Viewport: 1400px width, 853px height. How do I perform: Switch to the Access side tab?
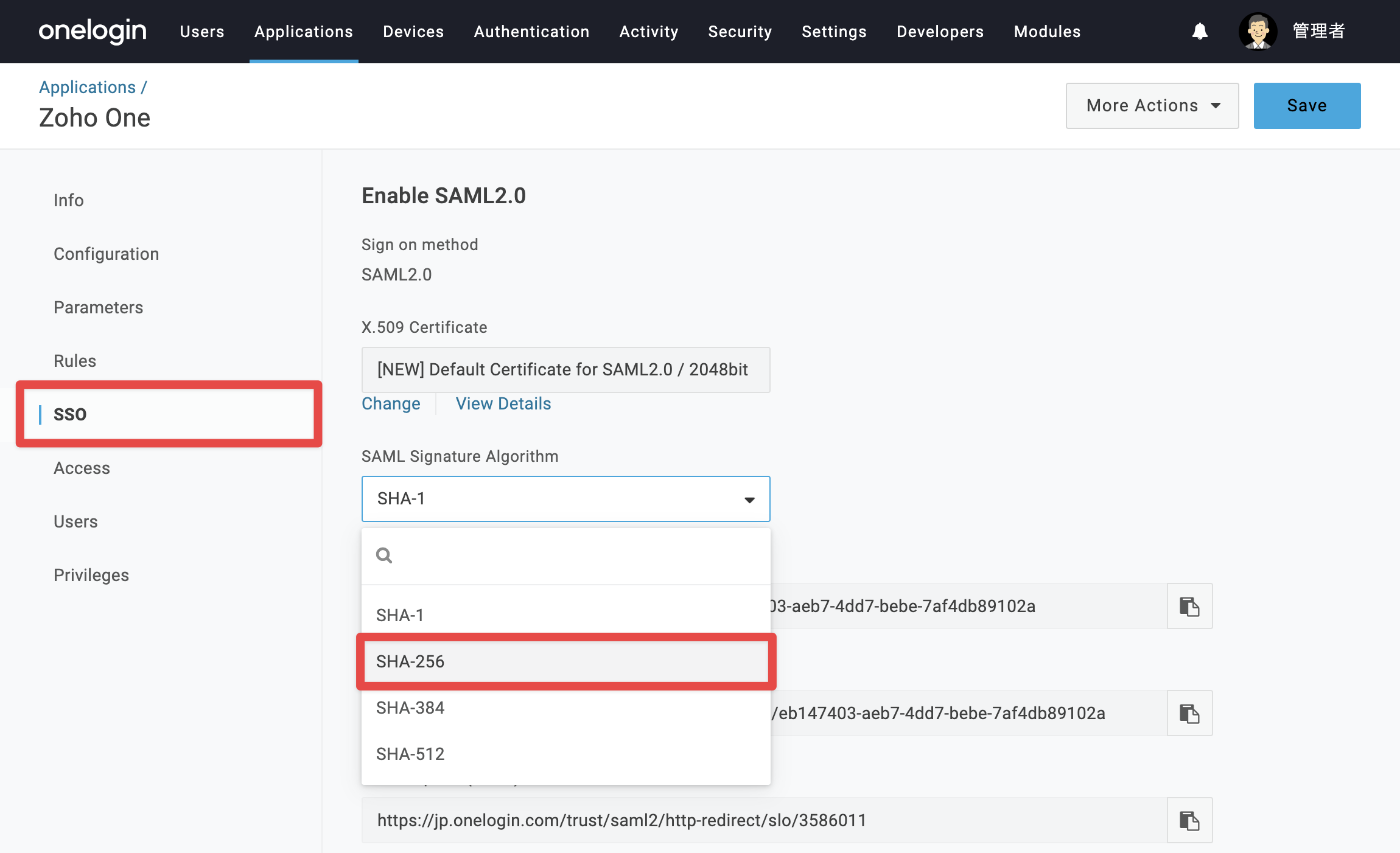[x=82, y=468]
